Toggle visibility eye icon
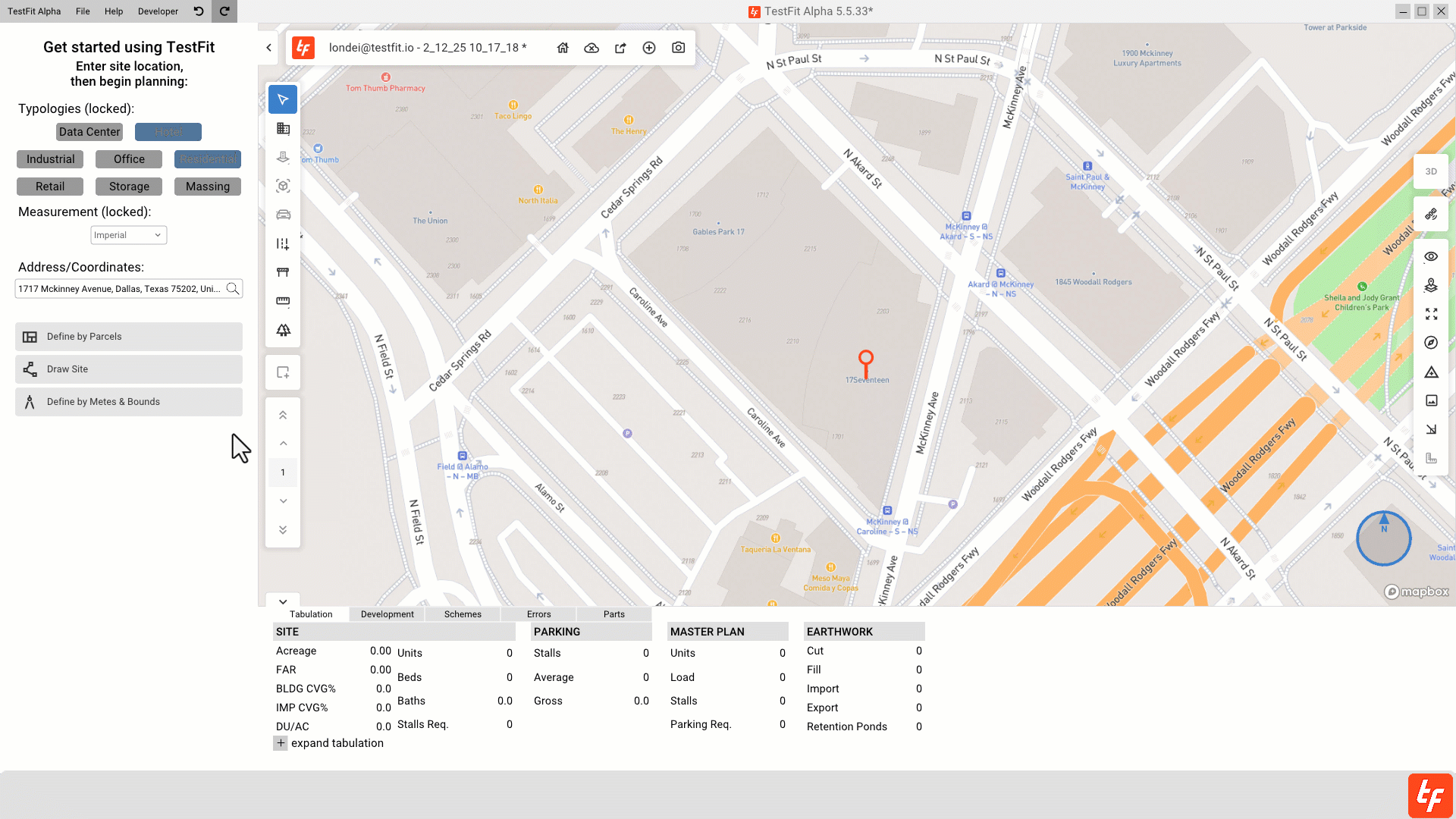Image resolution: width=1456 pixels, height=819 pixels. click(1431, 256)
